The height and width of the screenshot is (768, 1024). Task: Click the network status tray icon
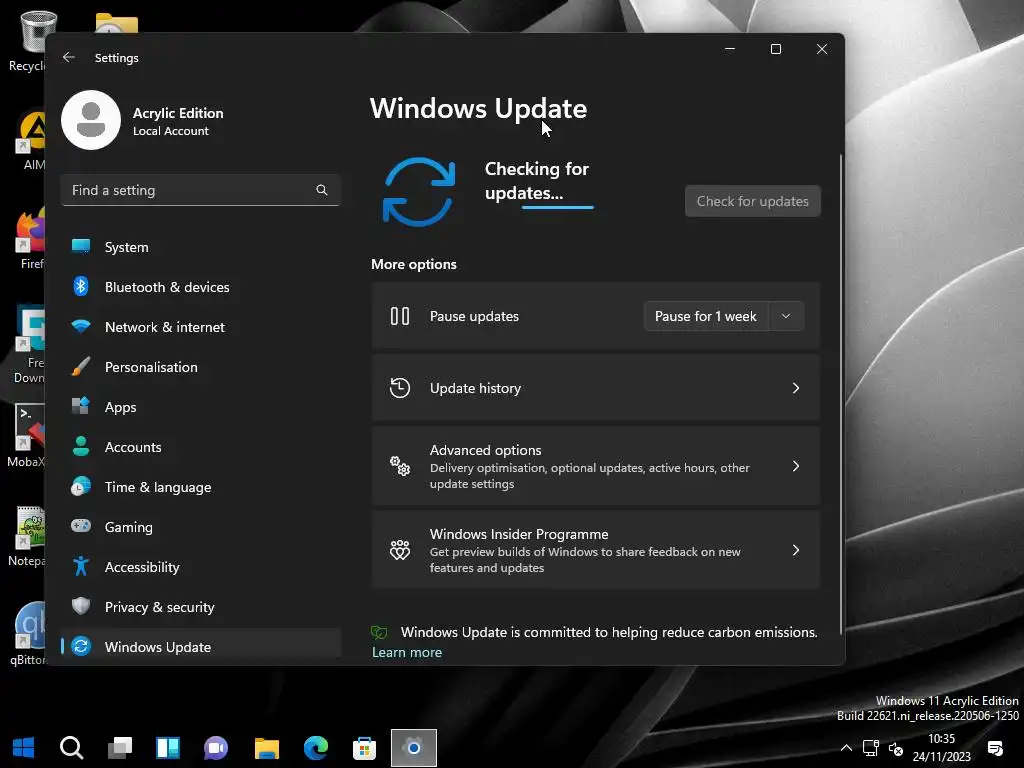(x=871, y=748)
